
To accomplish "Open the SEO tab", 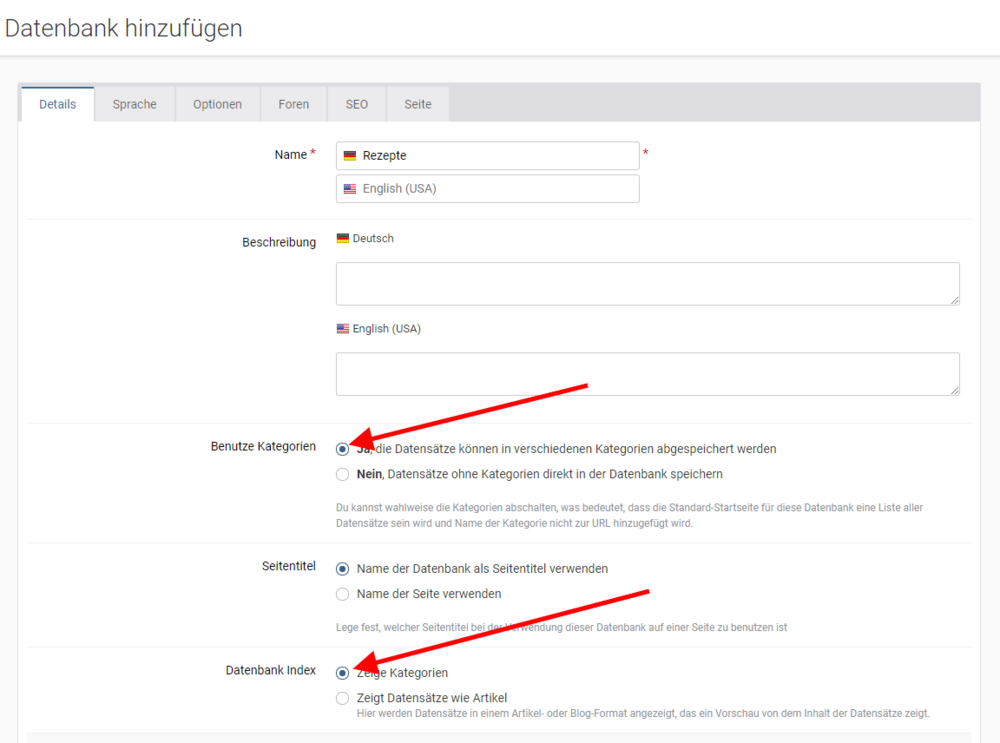I will tap(356, 103).
